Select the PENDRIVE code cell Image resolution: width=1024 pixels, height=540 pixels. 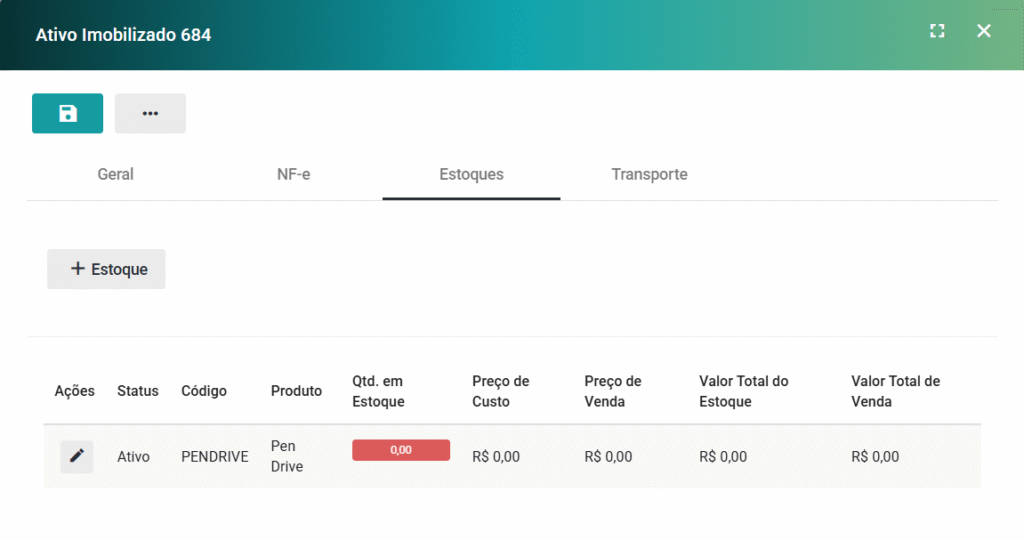(214, 457)
